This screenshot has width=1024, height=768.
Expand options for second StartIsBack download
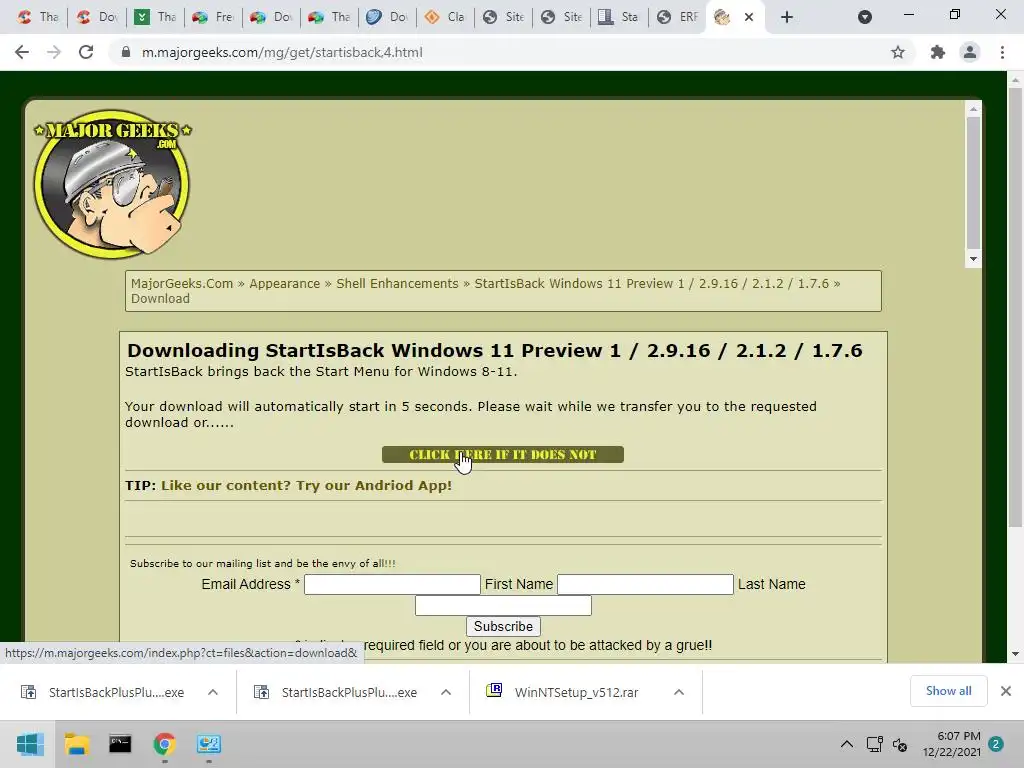tap(445, 692)
